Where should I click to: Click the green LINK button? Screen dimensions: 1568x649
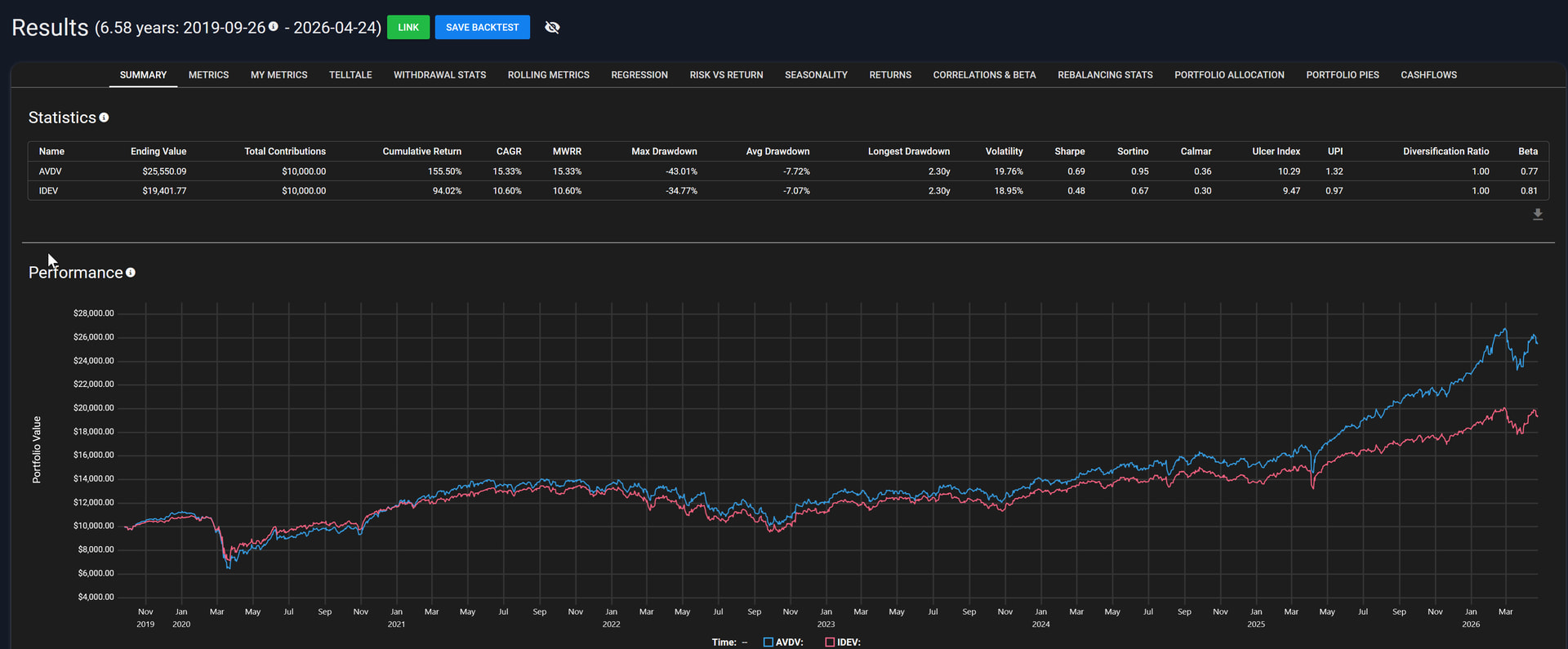[408, 27]
